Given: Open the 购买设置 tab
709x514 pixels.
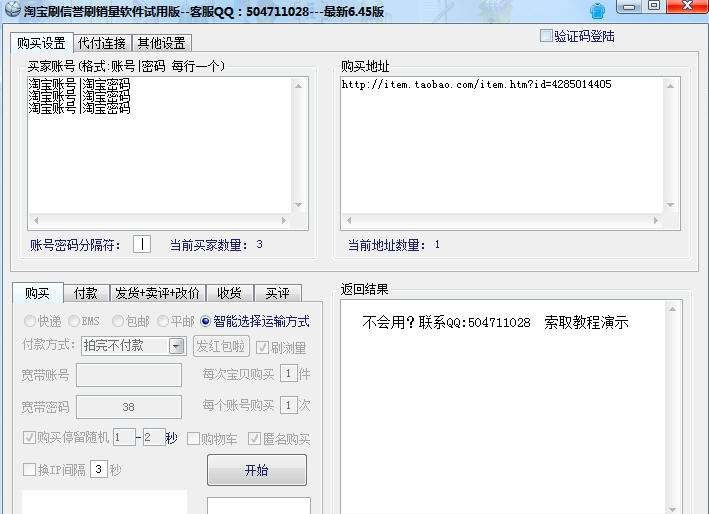Looking at the screenshot, I should coord(41,43).
